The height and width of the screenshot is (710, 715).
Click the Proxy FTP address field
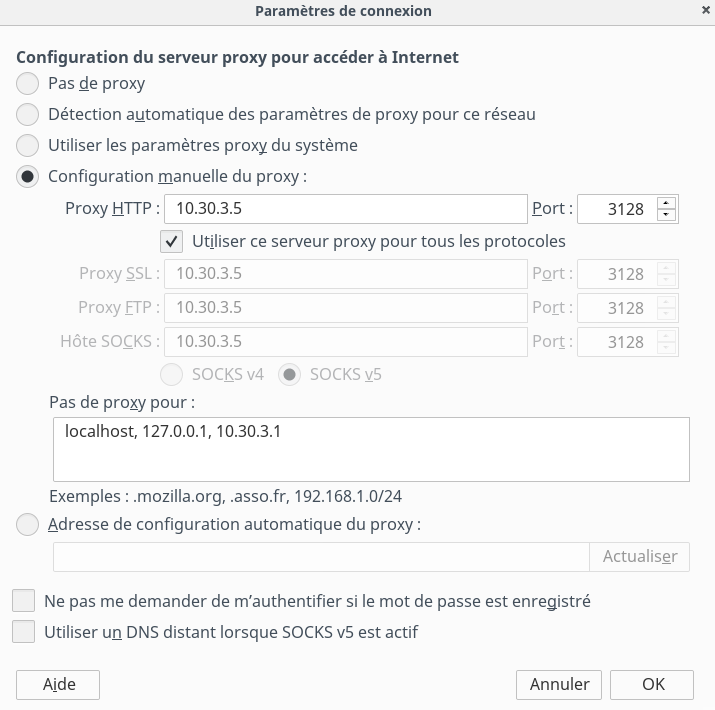[346, 308]
